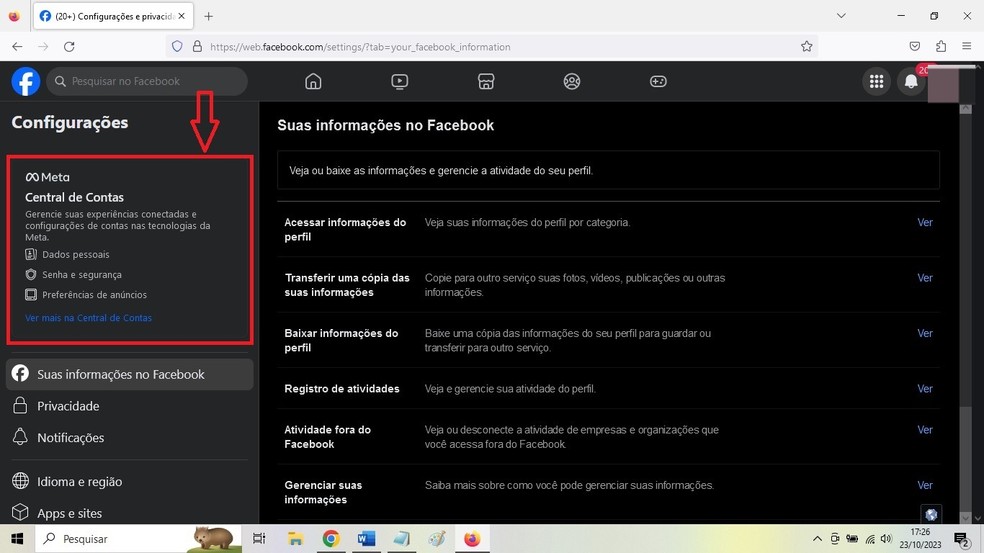Click Ver for Registro de atividades

coord(924,389)
